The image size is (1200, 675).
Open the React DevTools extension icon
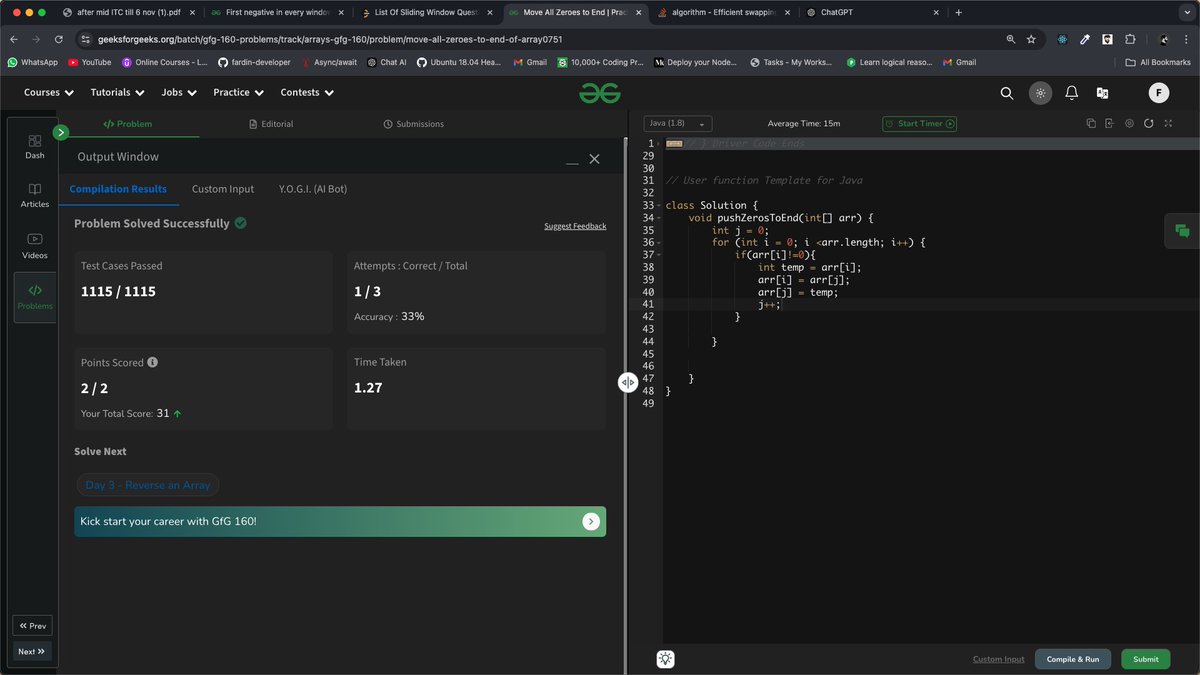[1062, 39]
